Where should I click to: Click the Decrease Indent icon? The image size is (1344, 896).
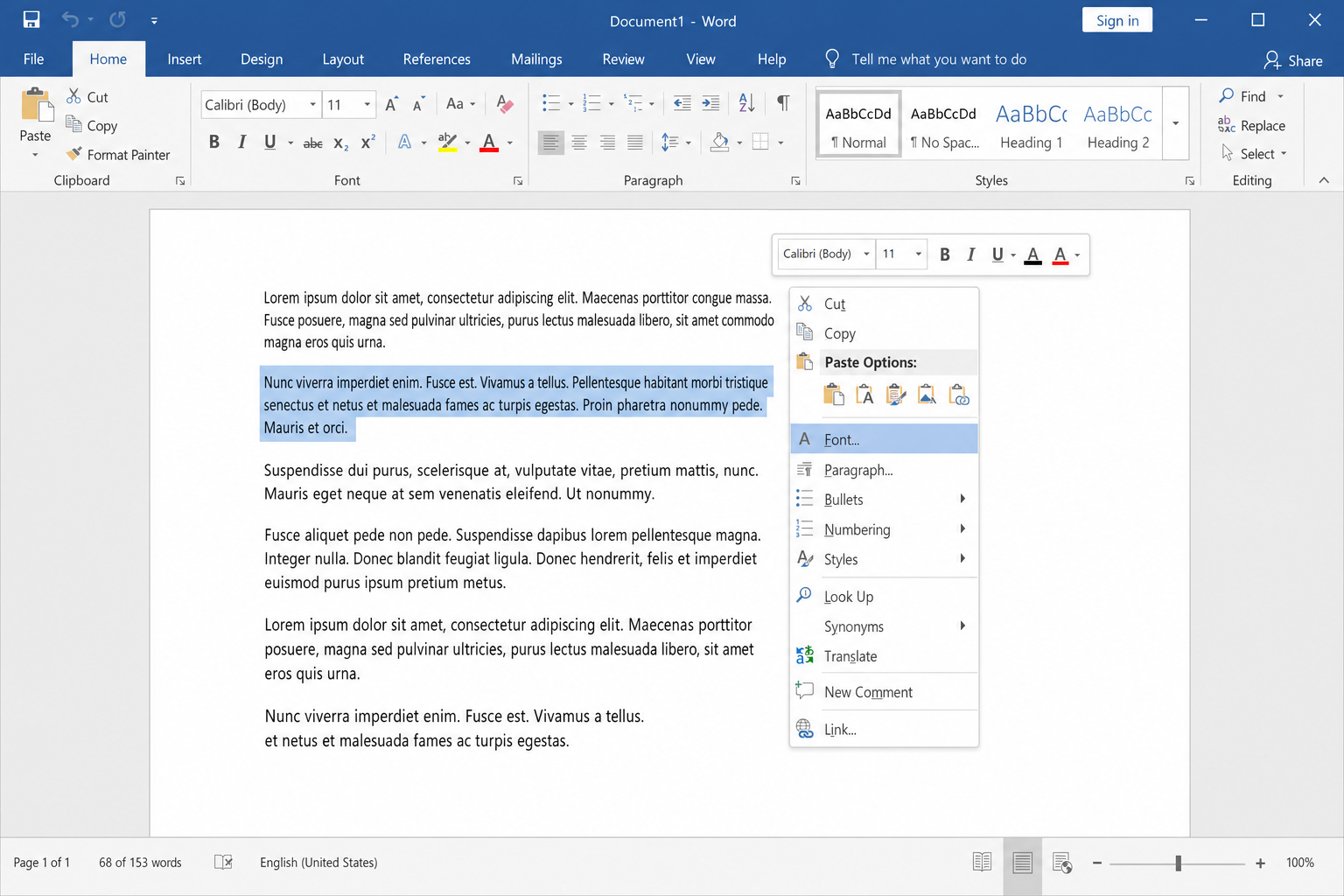682,104
